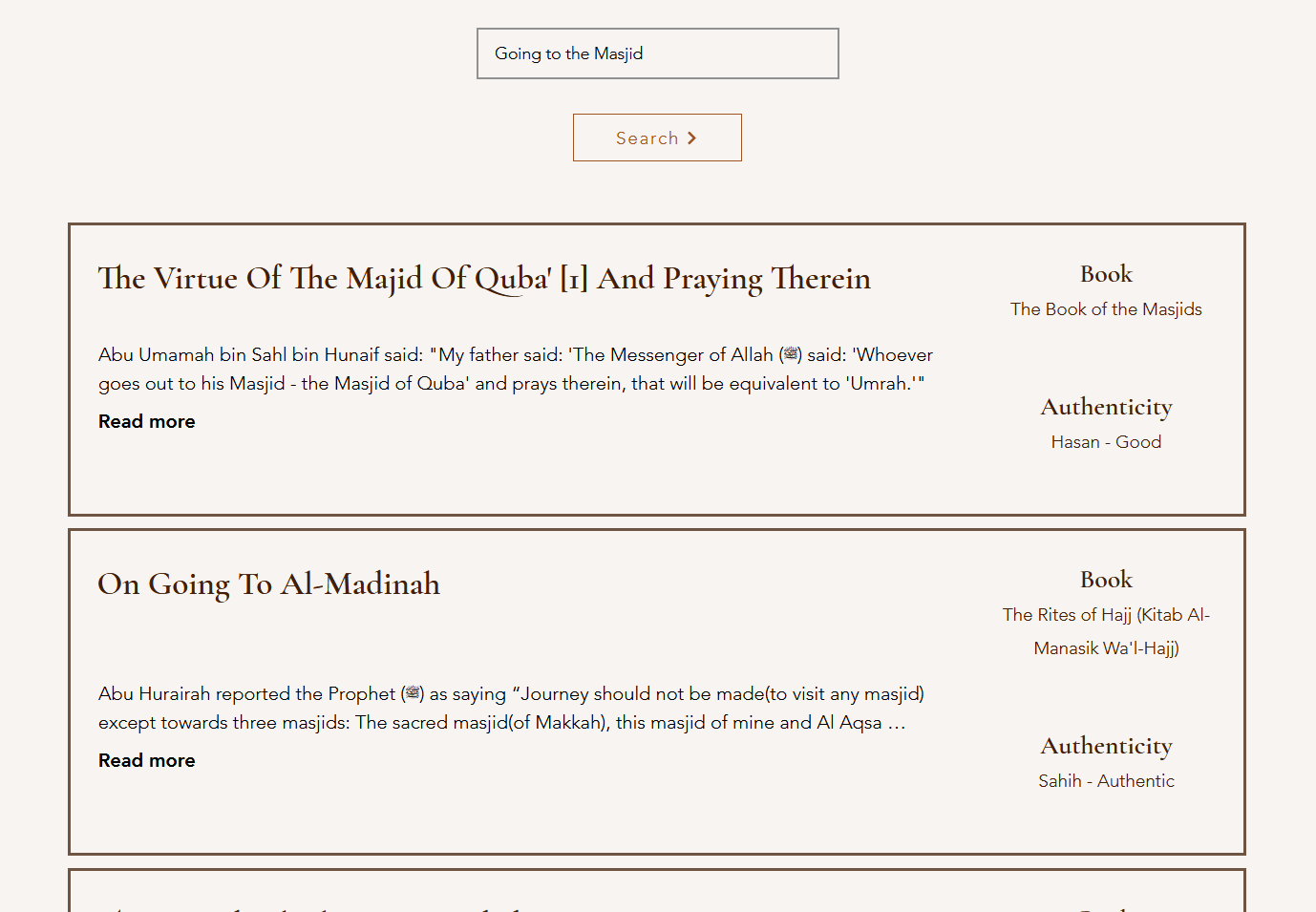1316x912 pixels.
Task: Select the 'Hasan - Good' authenticity label
Action: [1106, 441]
